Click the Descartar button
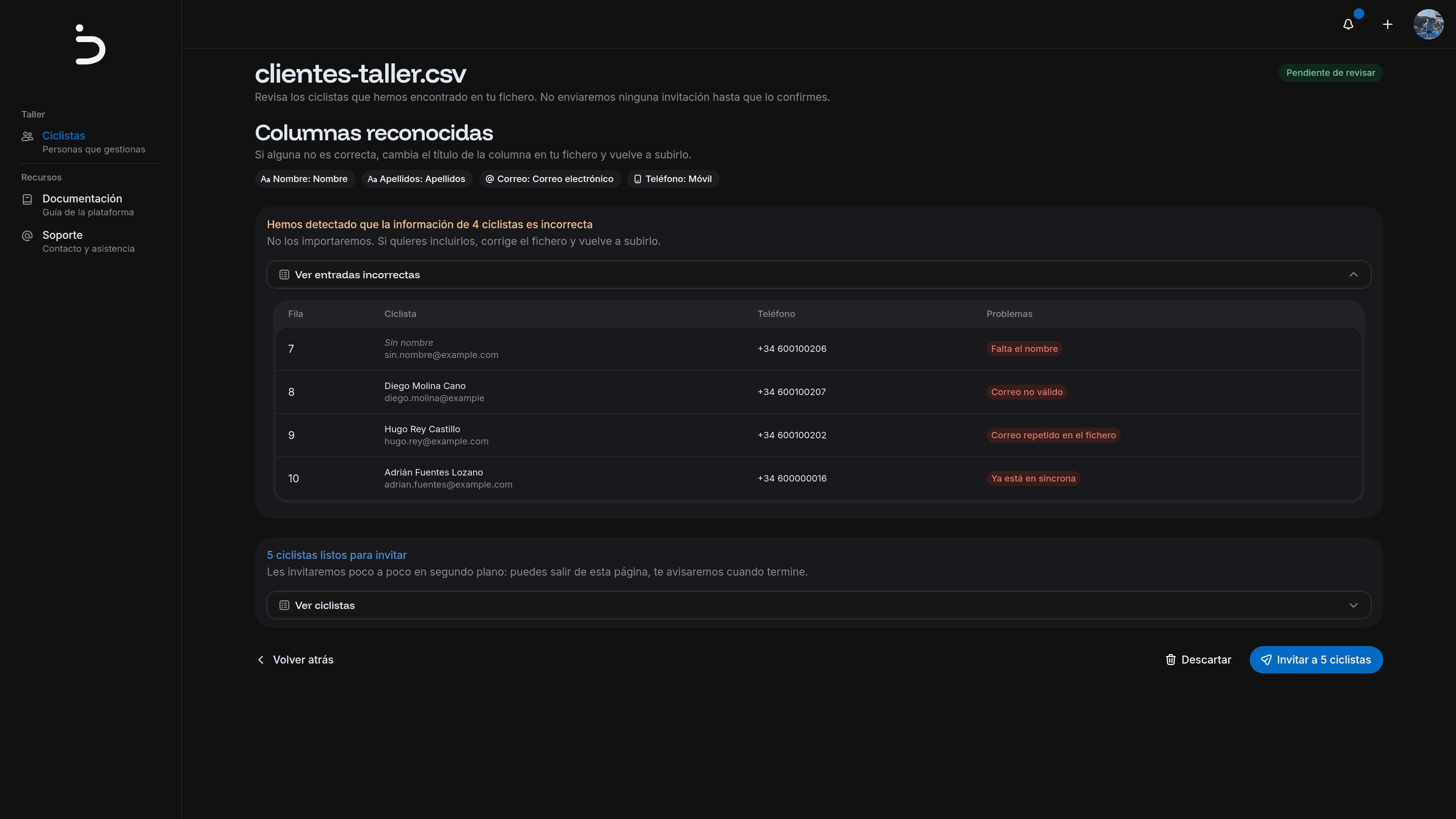Screen dimensions: 1456x819 [1198, 660]
